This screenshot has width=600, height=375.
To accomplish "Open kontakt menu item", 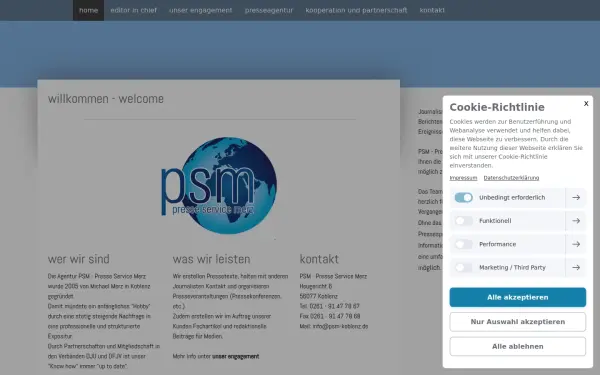I will point(432,10).
